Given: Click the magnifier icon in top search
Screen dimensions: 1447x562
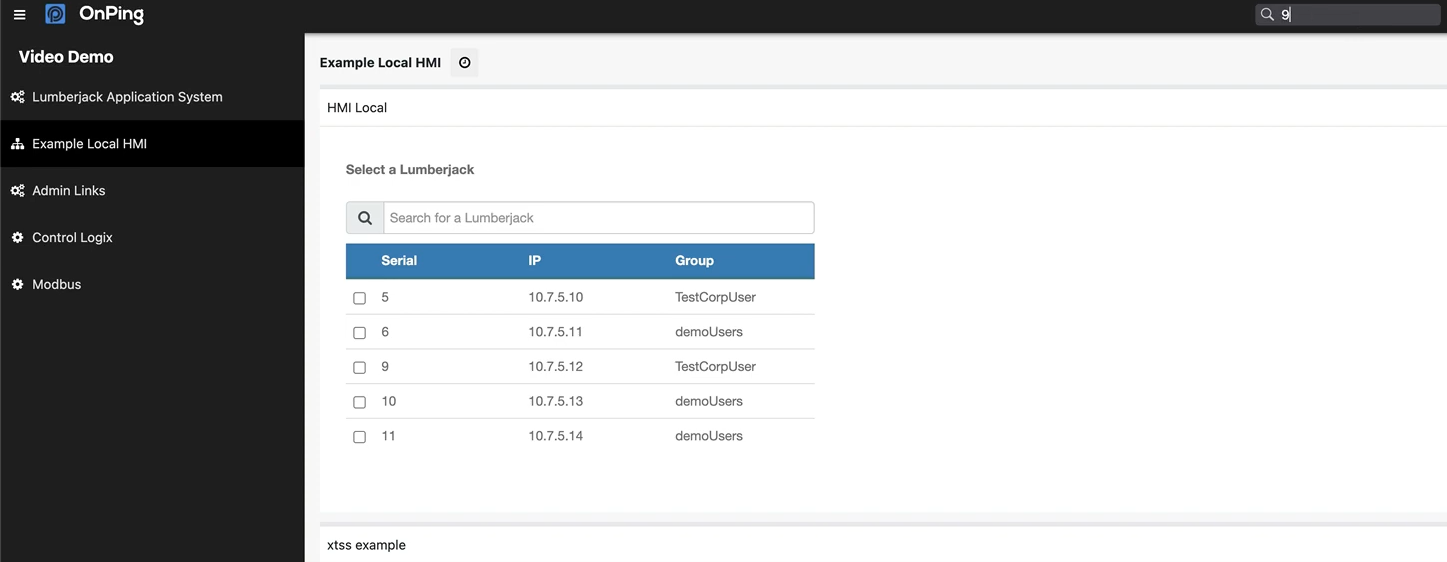Looking at the screenshot, I should pyautogui.click(x=1267, y=14).
